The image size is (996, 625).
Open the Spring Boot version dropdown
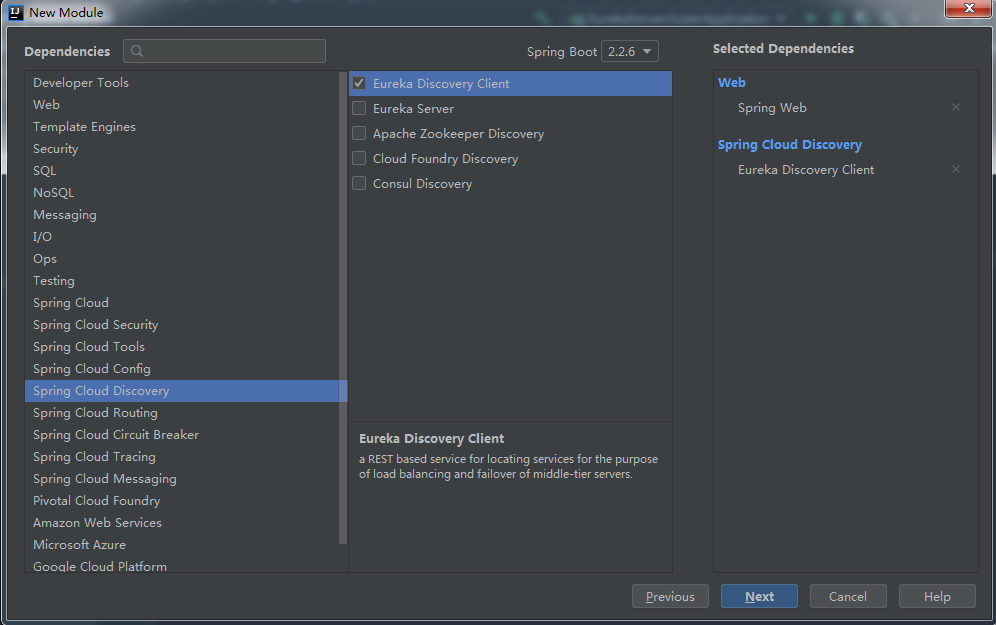629,51
